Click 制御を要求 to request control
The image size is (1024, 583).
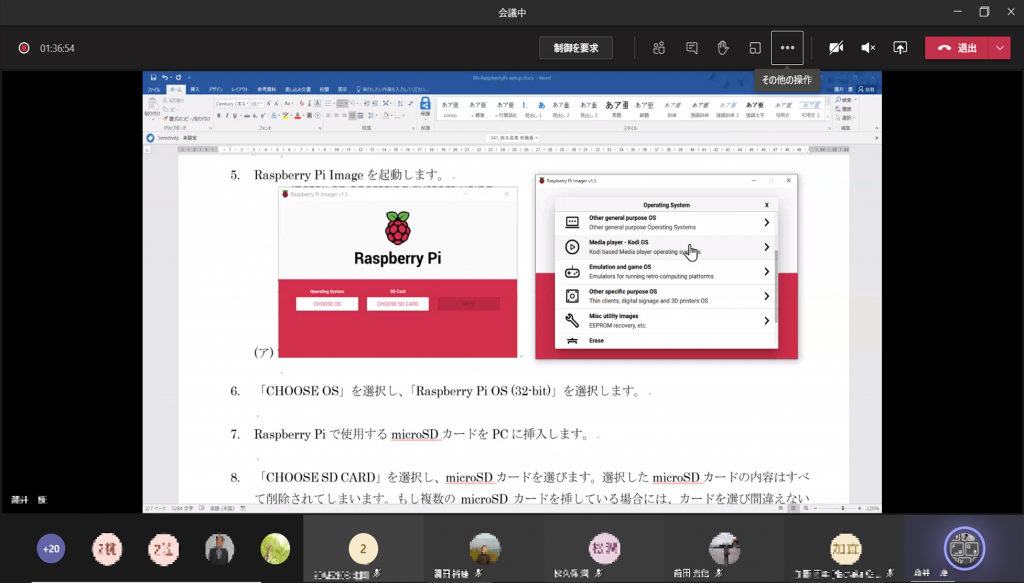click(576, 48)
